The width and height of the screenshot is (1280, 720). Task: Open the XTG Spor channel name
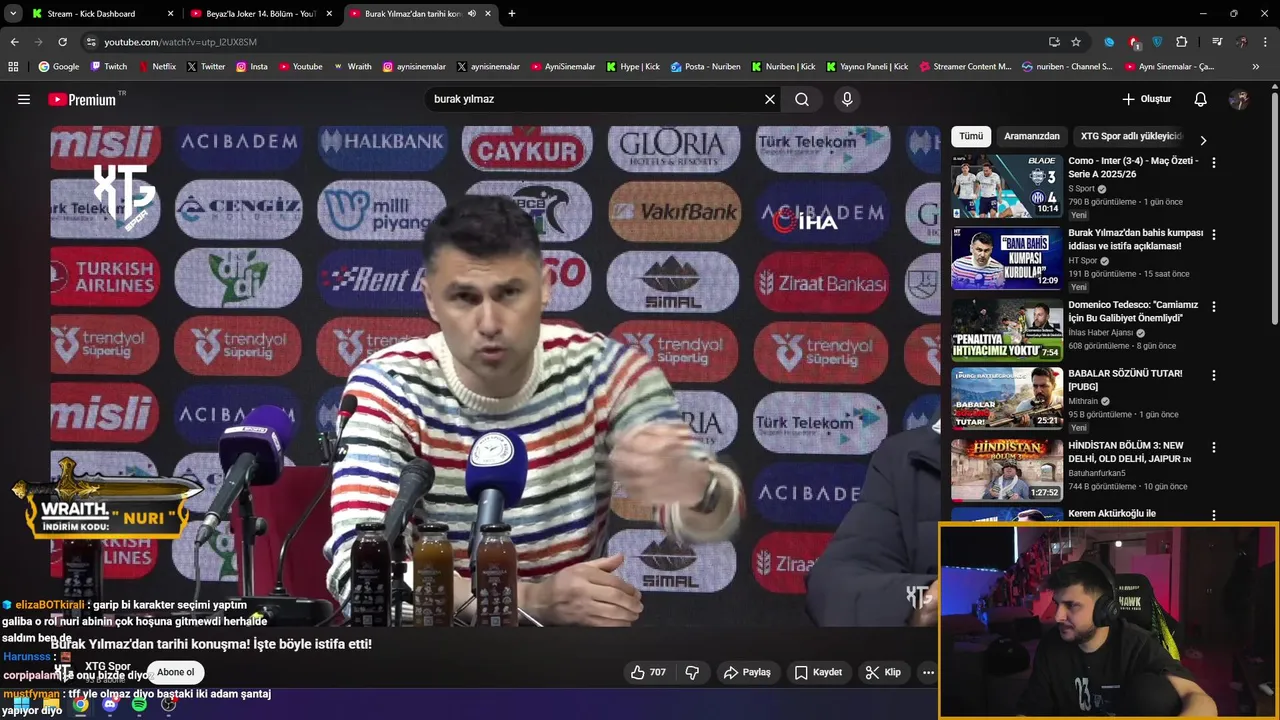(x=107, y=666)
